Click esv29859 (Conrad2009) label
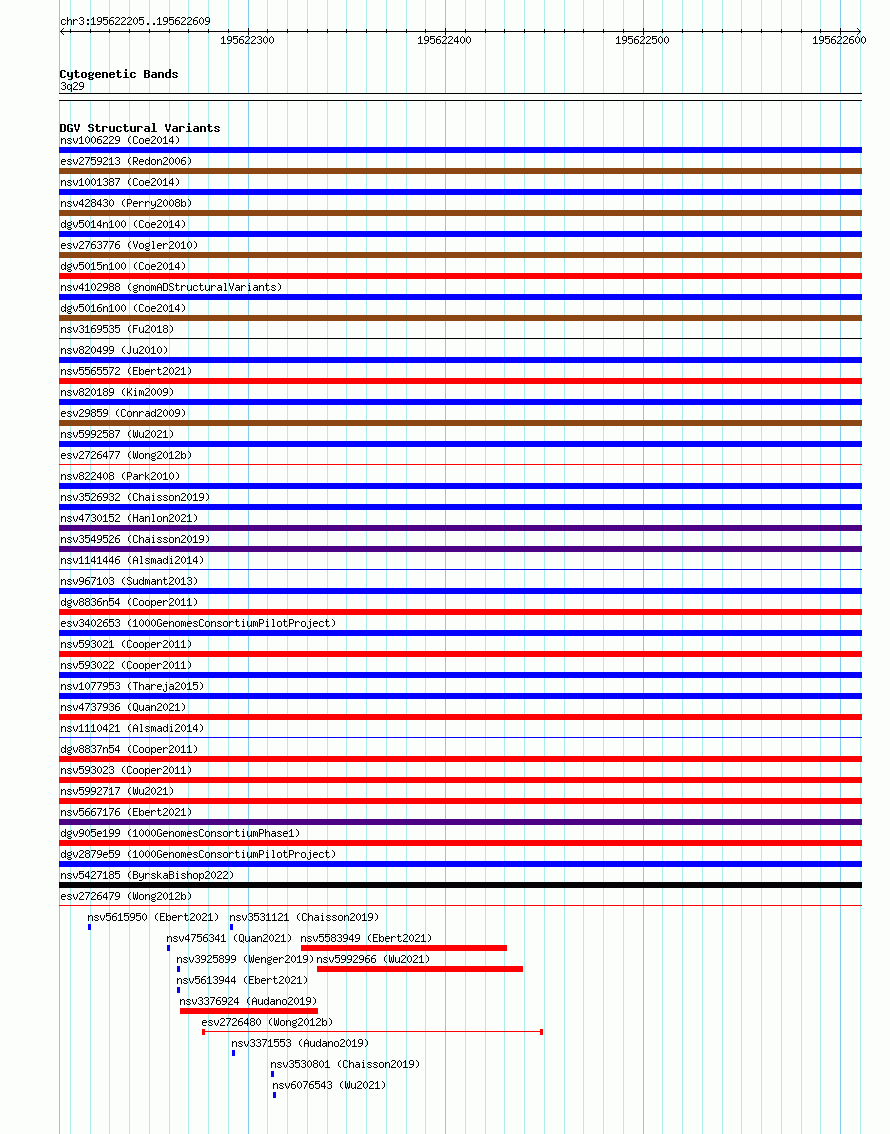This screenshot has height=1134, width=890. (x=123, y=413)
